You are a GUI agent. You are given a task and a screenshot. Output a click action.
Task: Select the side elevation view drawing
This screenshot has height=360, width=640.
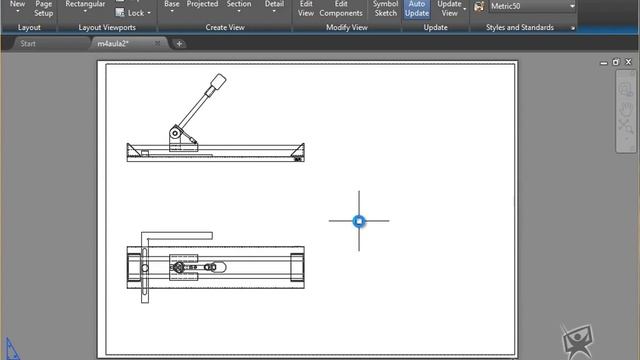tap(216, 118)
